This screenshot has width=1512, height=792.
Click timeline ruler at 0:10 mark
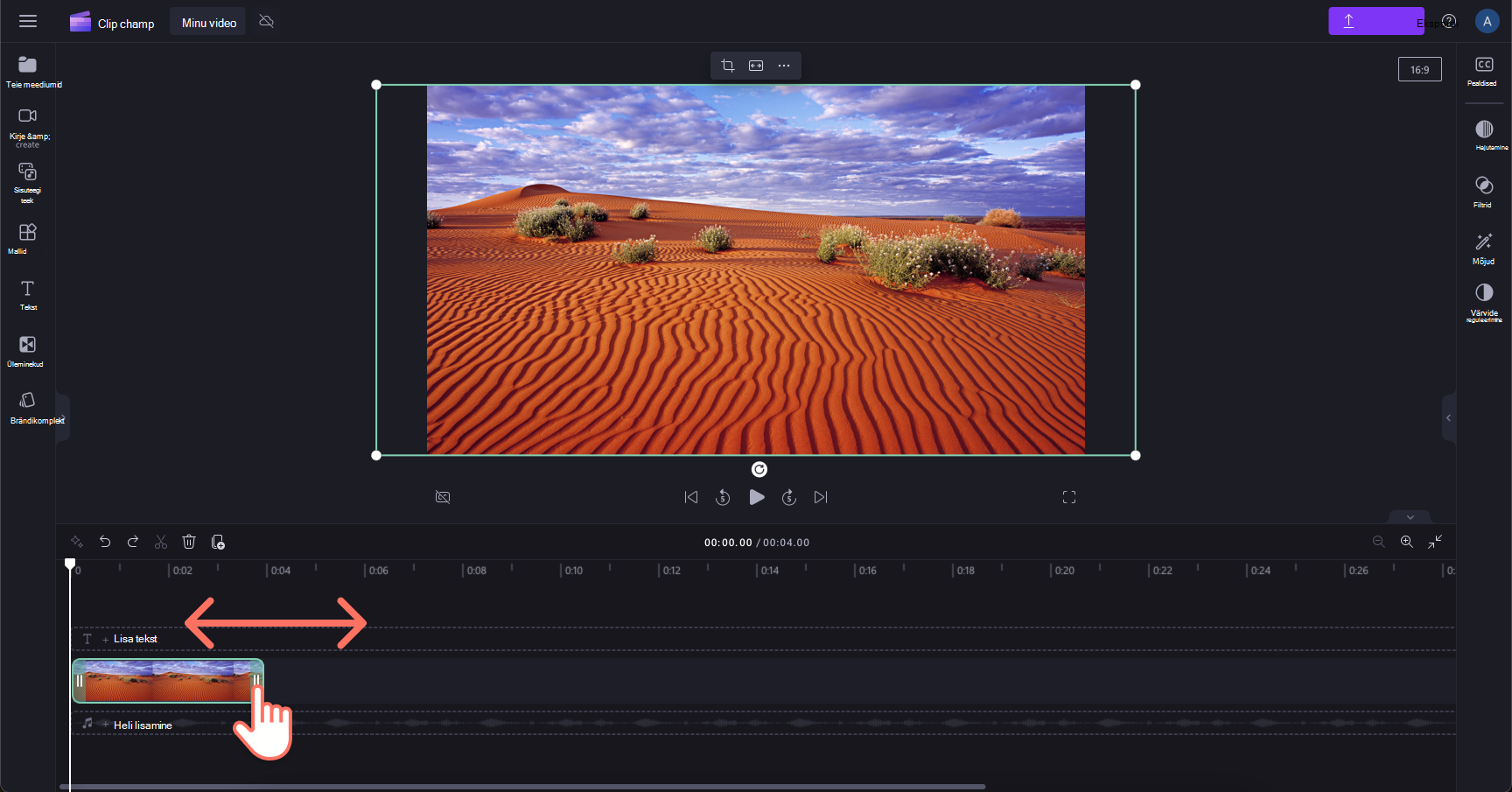[573, 571]
